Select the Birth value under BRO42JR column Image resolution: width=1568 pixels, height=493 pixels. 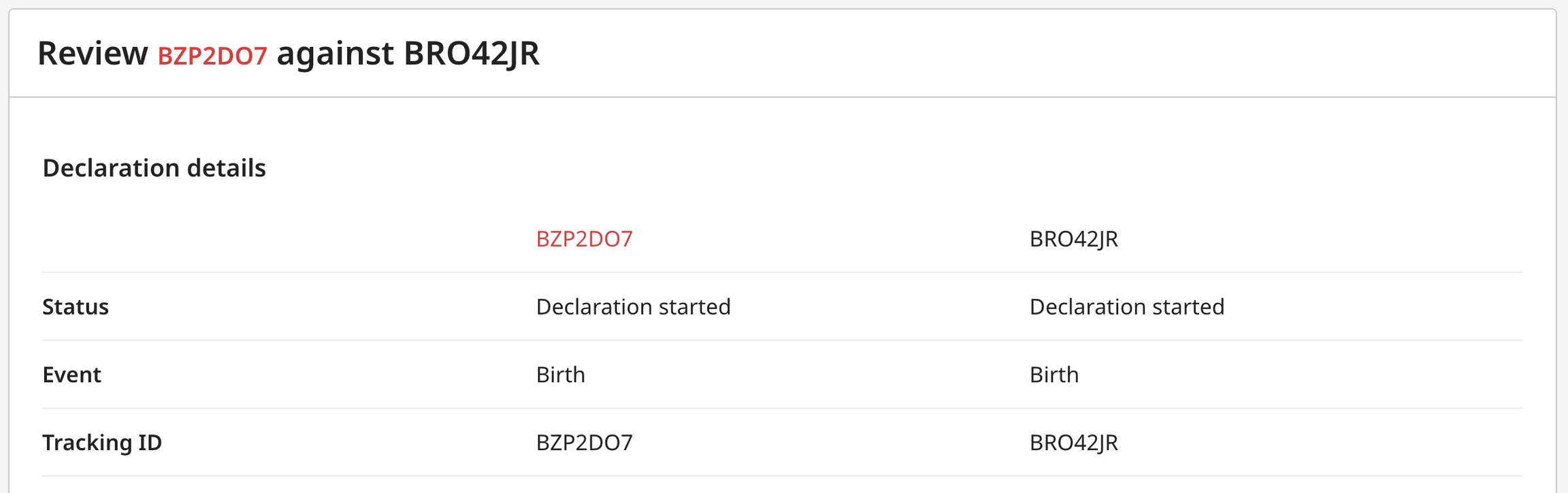point(1053,375)
